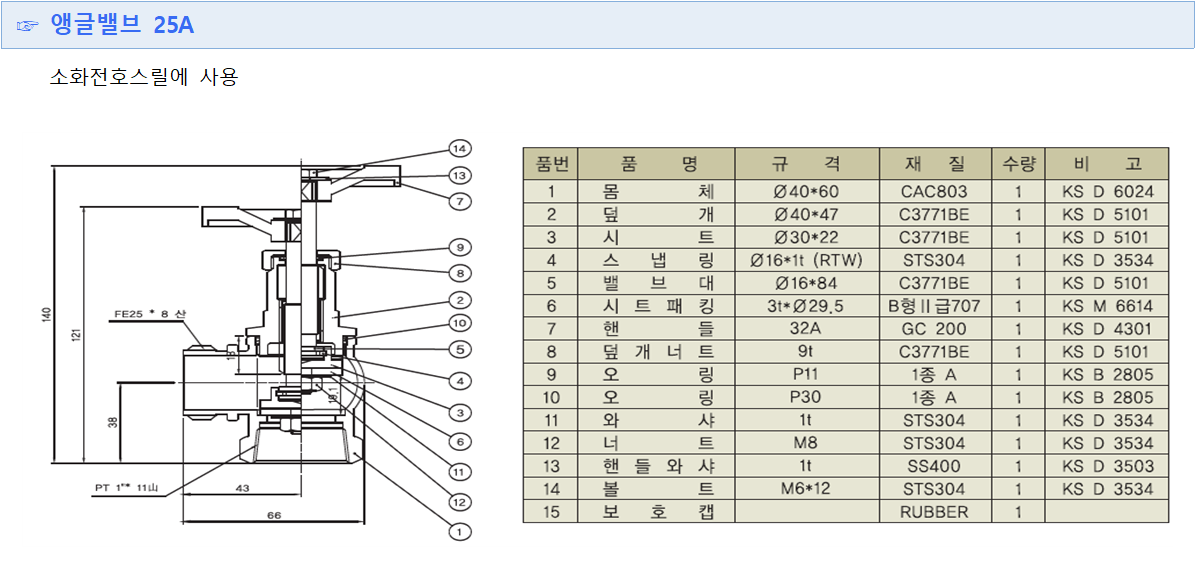Click callout balloon 6 on the diagram
The height and width of the screenshot is (582, 1197).
click(x=460, y=441)
